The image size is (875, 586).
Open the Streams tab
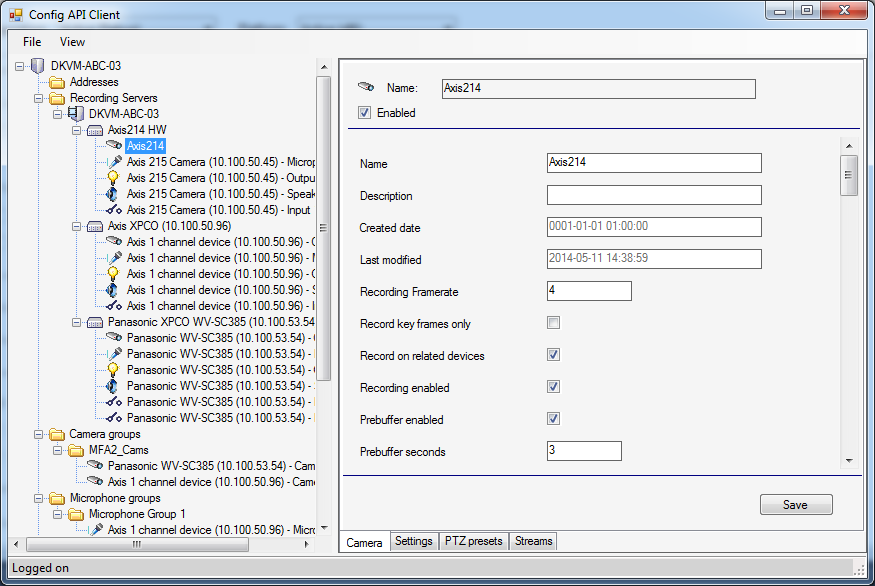click(533, 541)
